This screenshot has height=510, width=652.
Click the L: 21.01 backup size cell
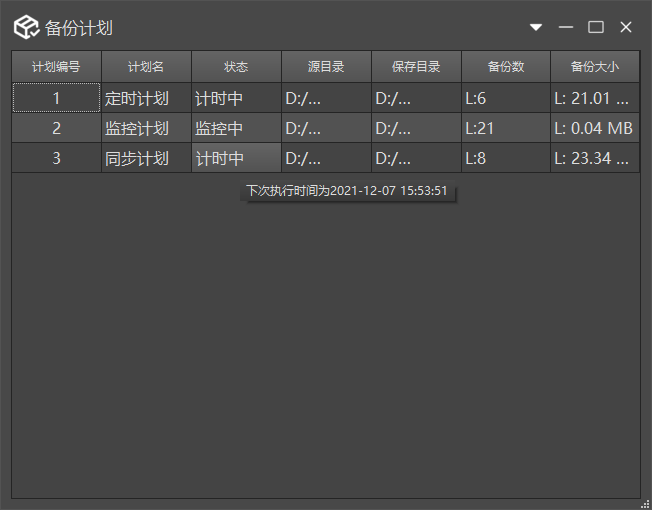pos(595,98)
